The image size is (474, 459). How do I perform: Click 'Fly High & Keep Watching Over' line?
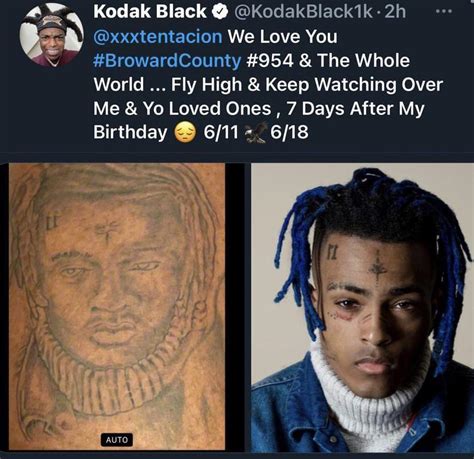point(307,85)
